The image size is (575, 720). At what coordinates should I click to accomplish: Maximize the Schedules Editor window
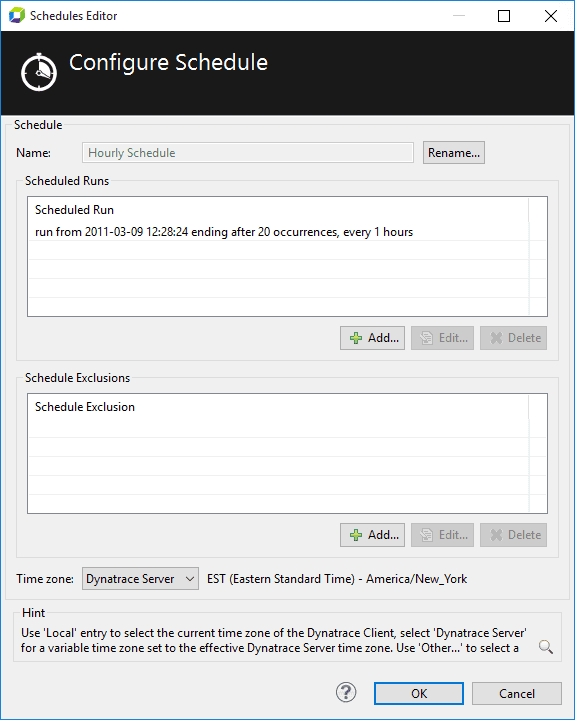click(x=504, y=16)
